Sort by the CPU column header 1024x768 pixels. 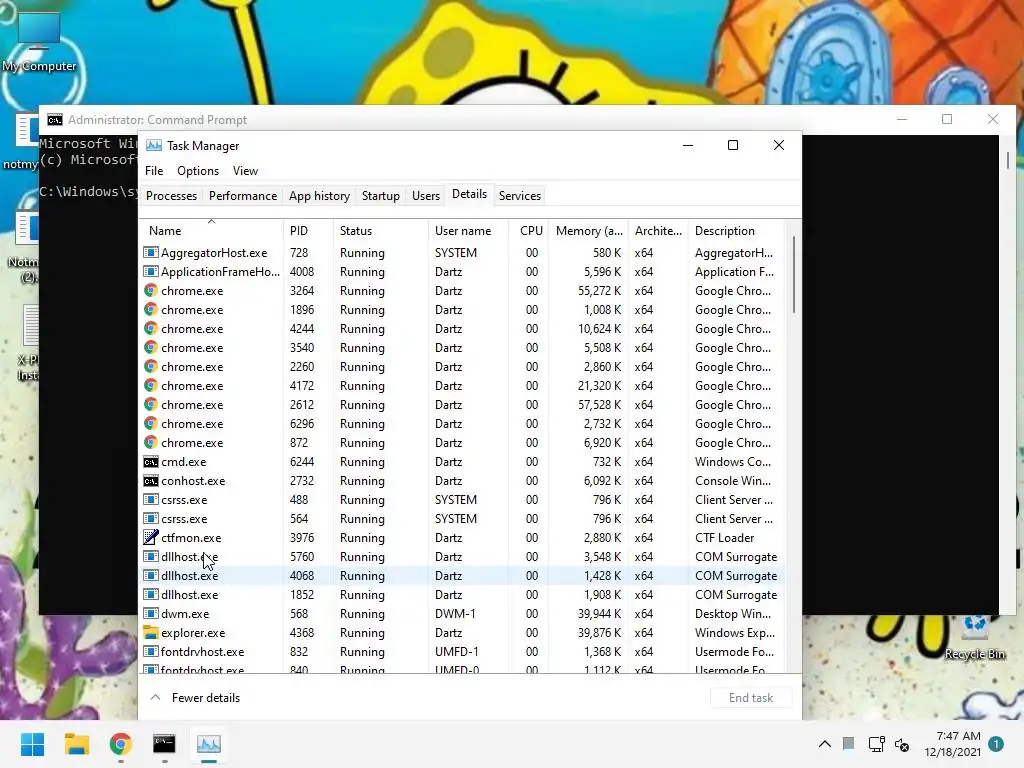pyautogui.click(x=529, y=231)
